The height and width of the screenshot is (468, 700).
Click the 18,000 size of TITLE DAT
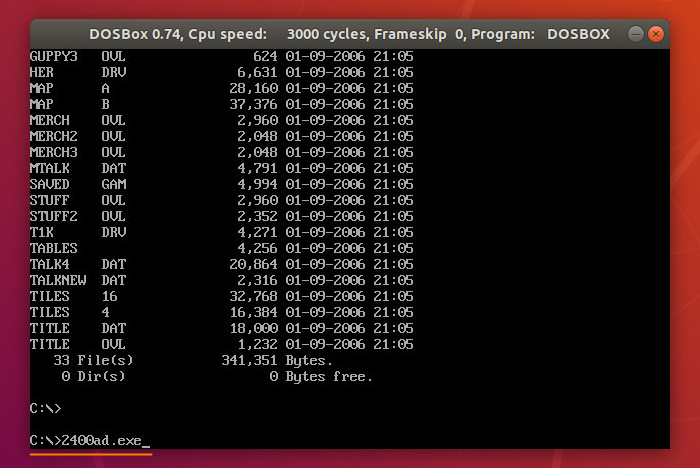click(x=253, y=328)
